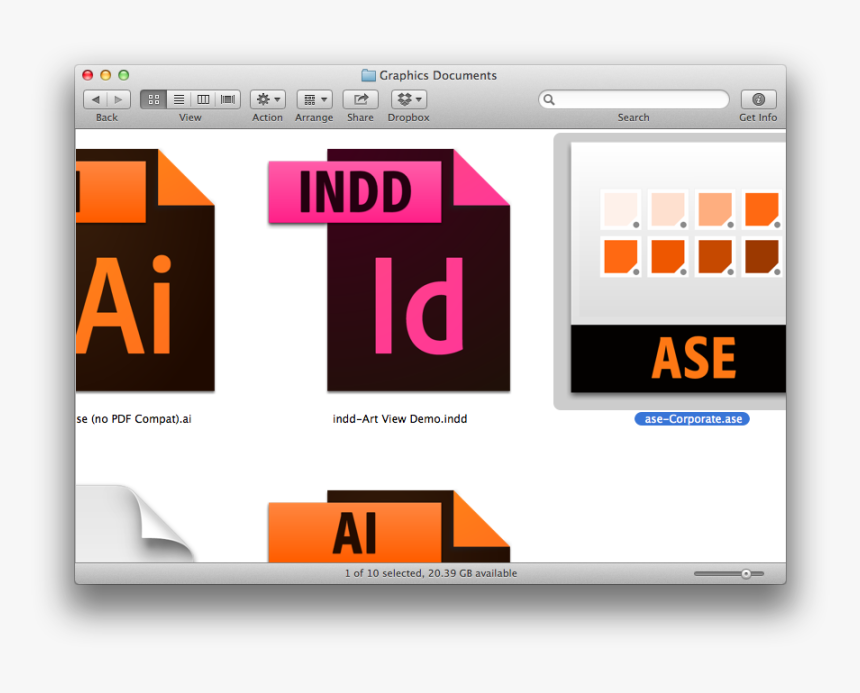Switch to icon view
Screen dimensions: 860x693
[153, 99]
